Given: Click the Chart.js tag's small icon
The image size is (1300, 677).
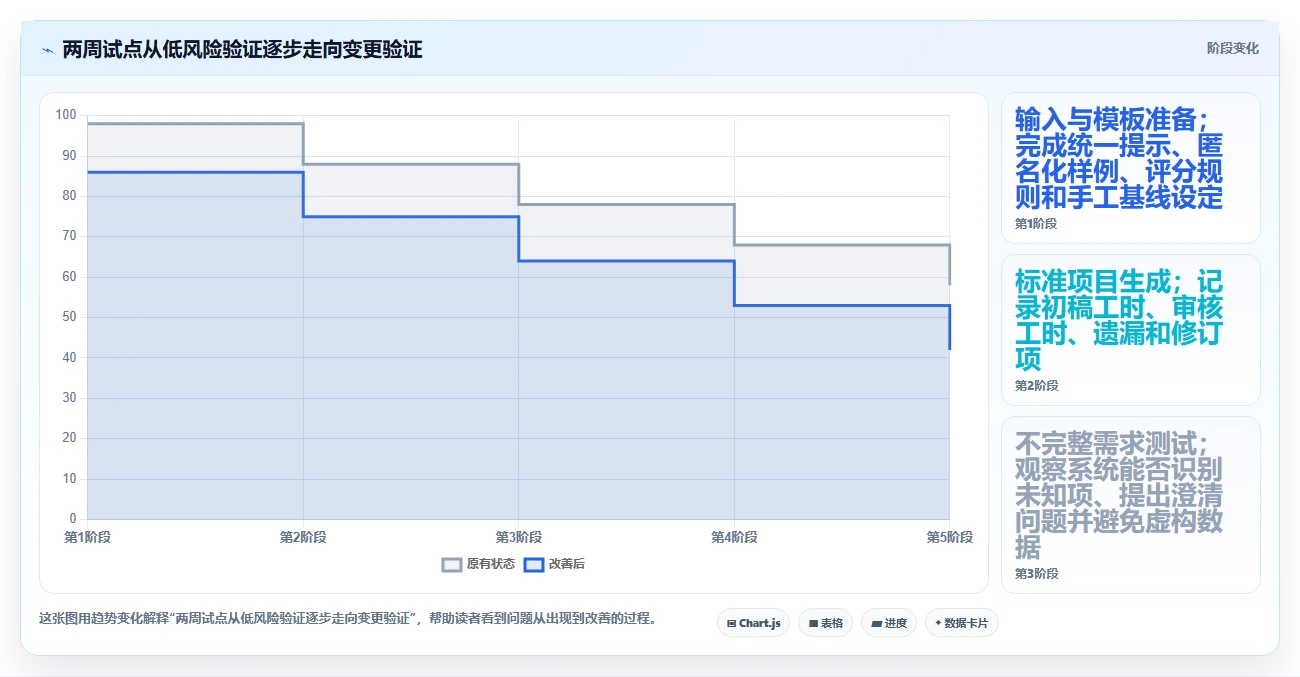Looking at the screenshot, I should tap(732, 623).
